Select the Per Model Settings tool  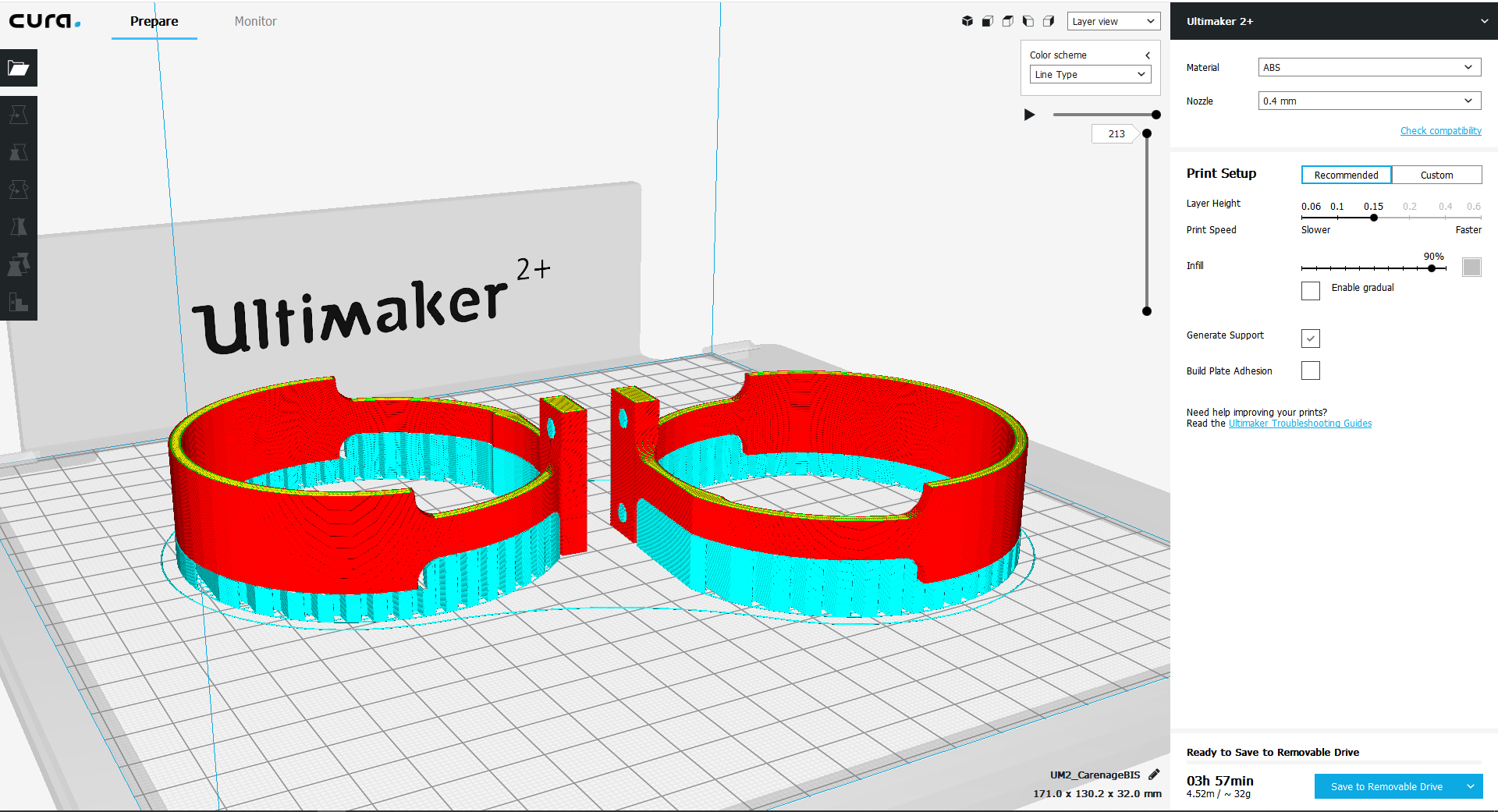coord(19,264)
